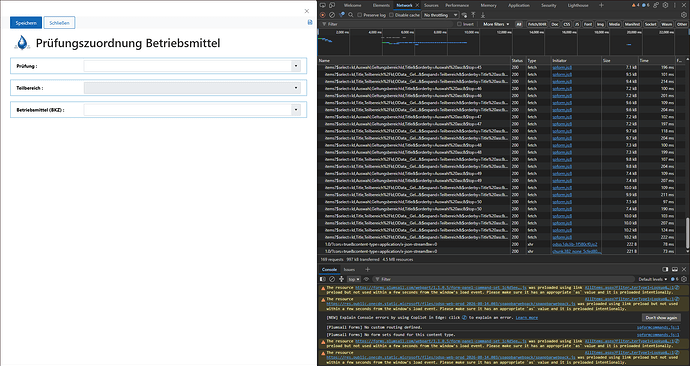
Task: Switch to the Sources tab
Action: 431,5
